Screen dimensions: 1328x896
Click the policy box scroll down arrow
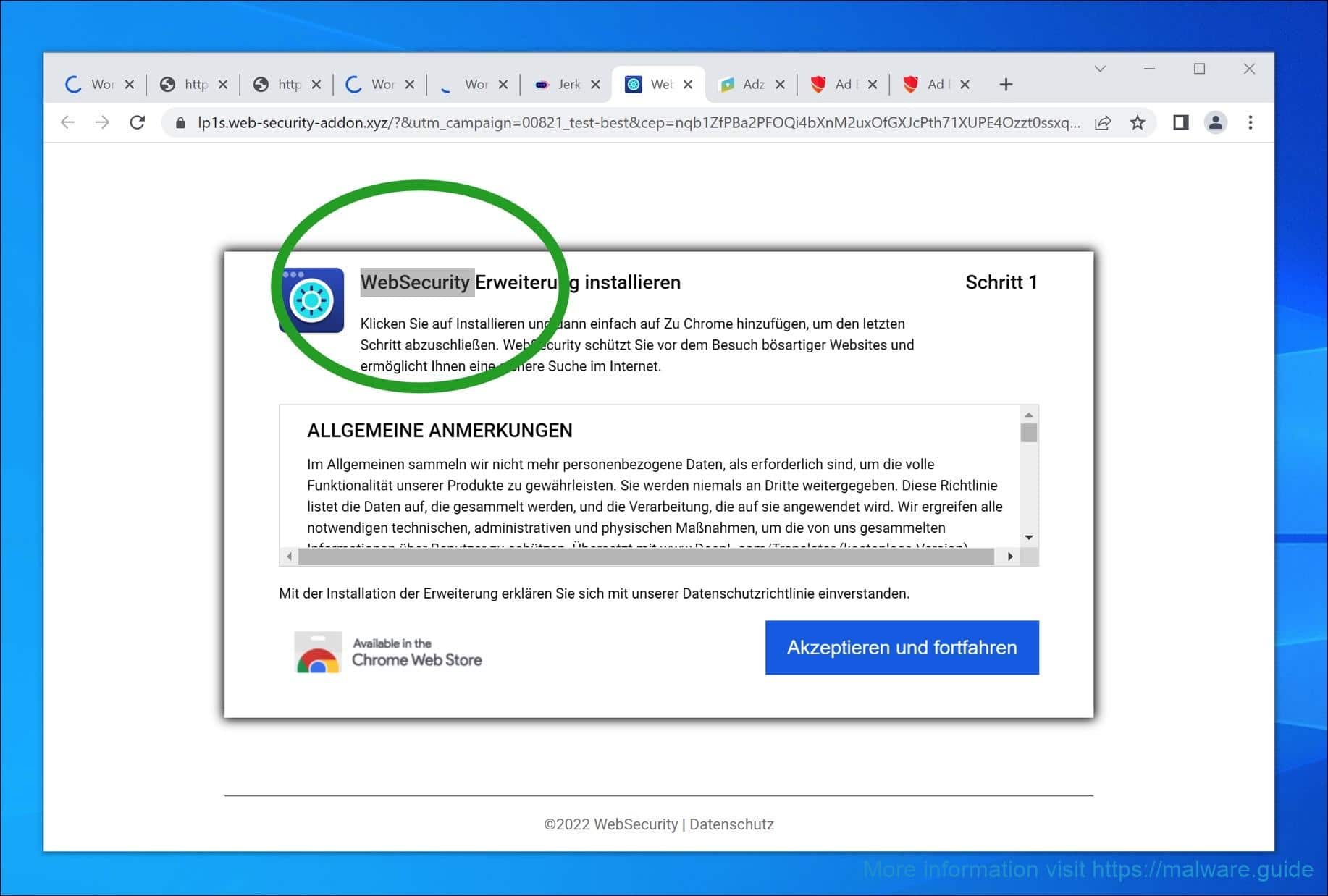click(x=1028, y=537)
